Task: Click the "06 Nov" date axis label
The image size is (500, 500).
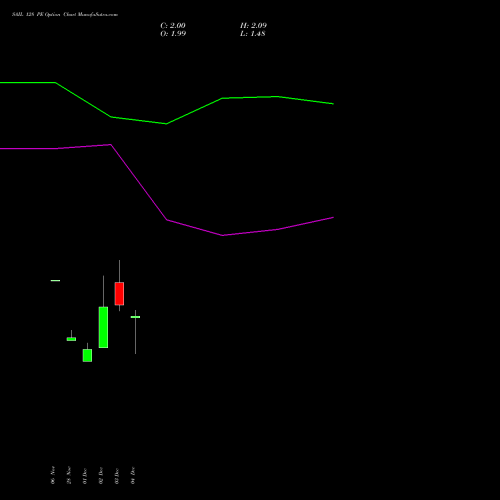Action: pos(53,475)
